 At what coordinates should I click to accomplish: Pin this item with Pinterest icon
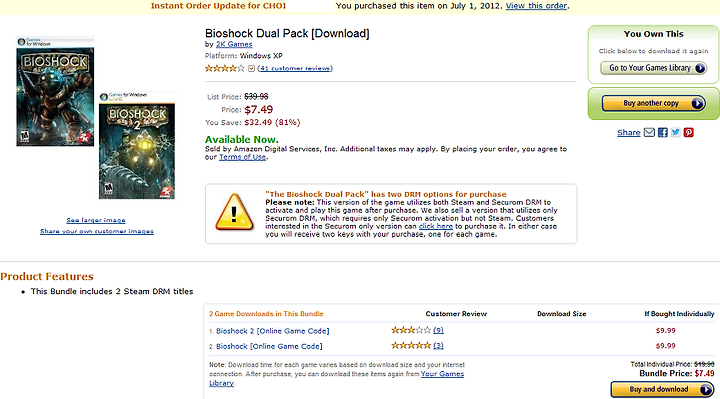coord(688,133)
